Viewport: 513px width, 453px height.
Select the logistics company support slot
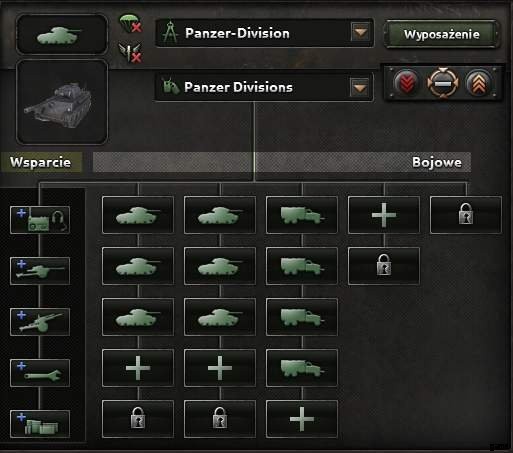point(40,424)
